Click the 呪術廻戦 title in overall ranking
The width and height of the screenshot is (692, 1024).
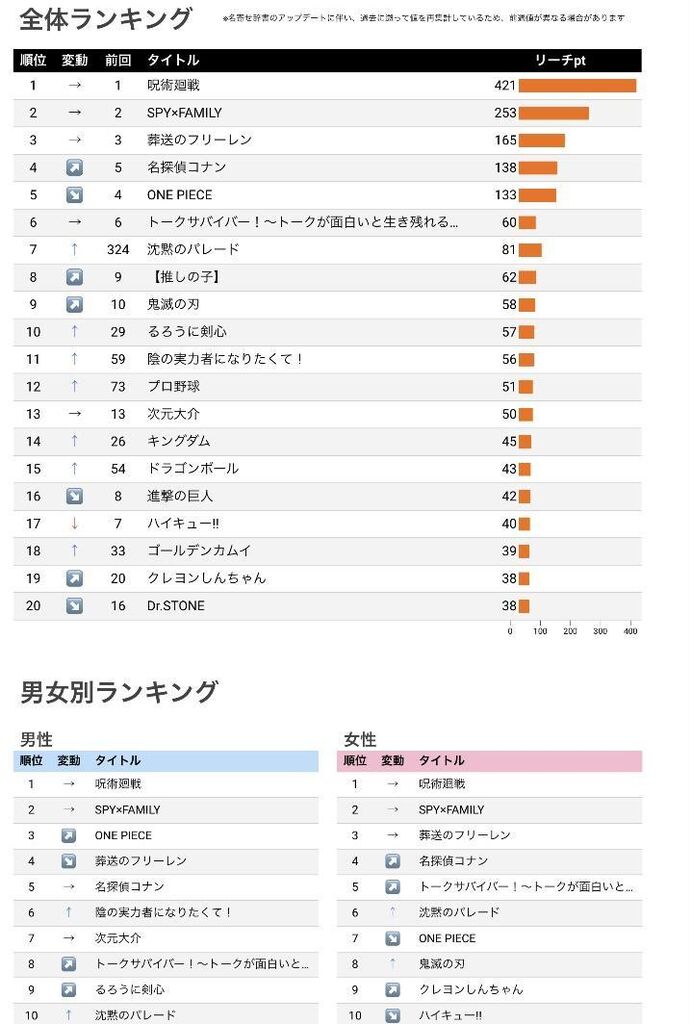pyautogui.click(x=173, y=86)
